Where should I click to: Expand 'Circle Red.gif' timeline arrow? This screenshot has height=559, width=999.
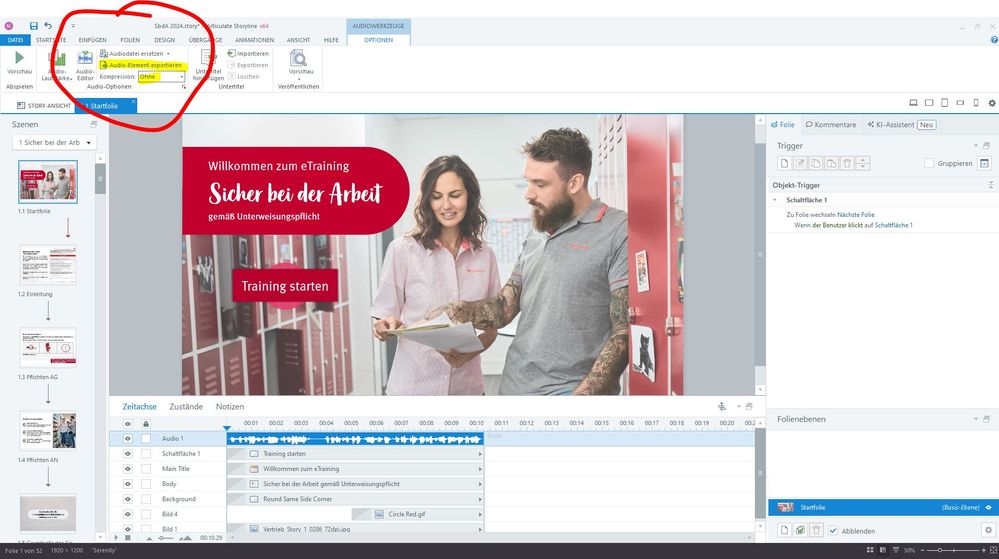click(x=480, y=514)
